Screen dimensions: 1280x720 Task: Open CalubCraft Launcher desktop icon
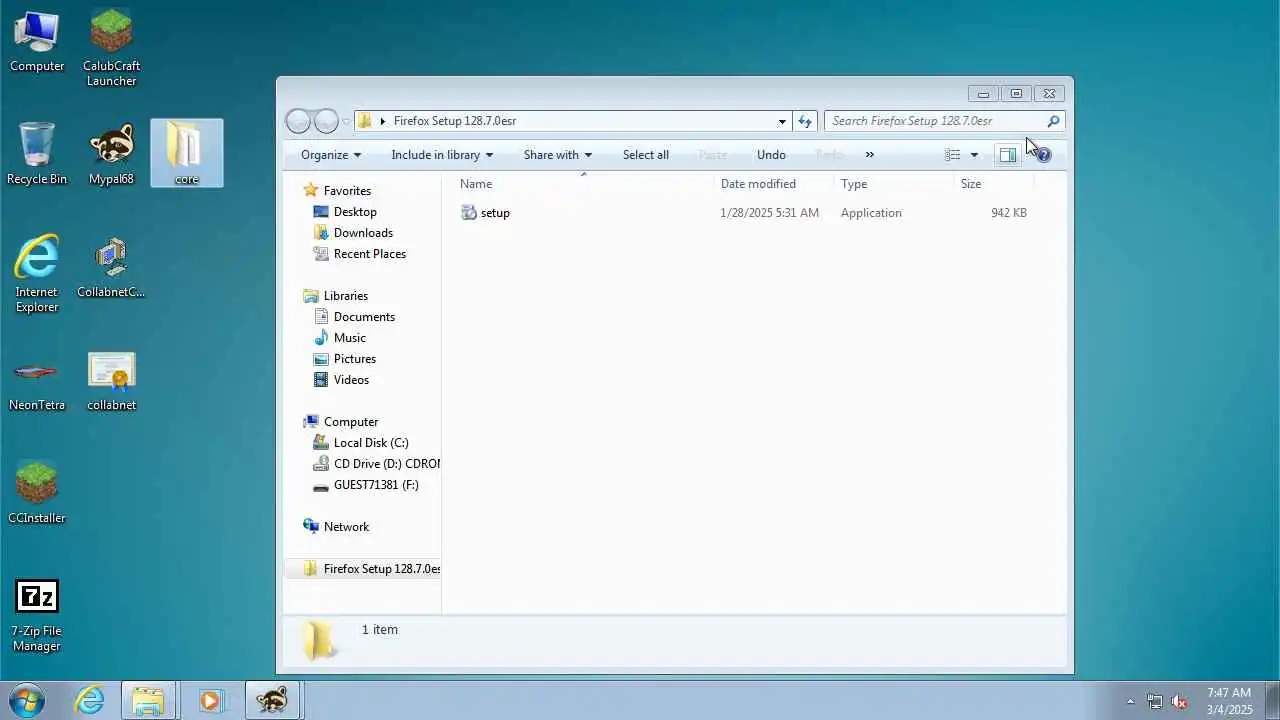(111, 48)
